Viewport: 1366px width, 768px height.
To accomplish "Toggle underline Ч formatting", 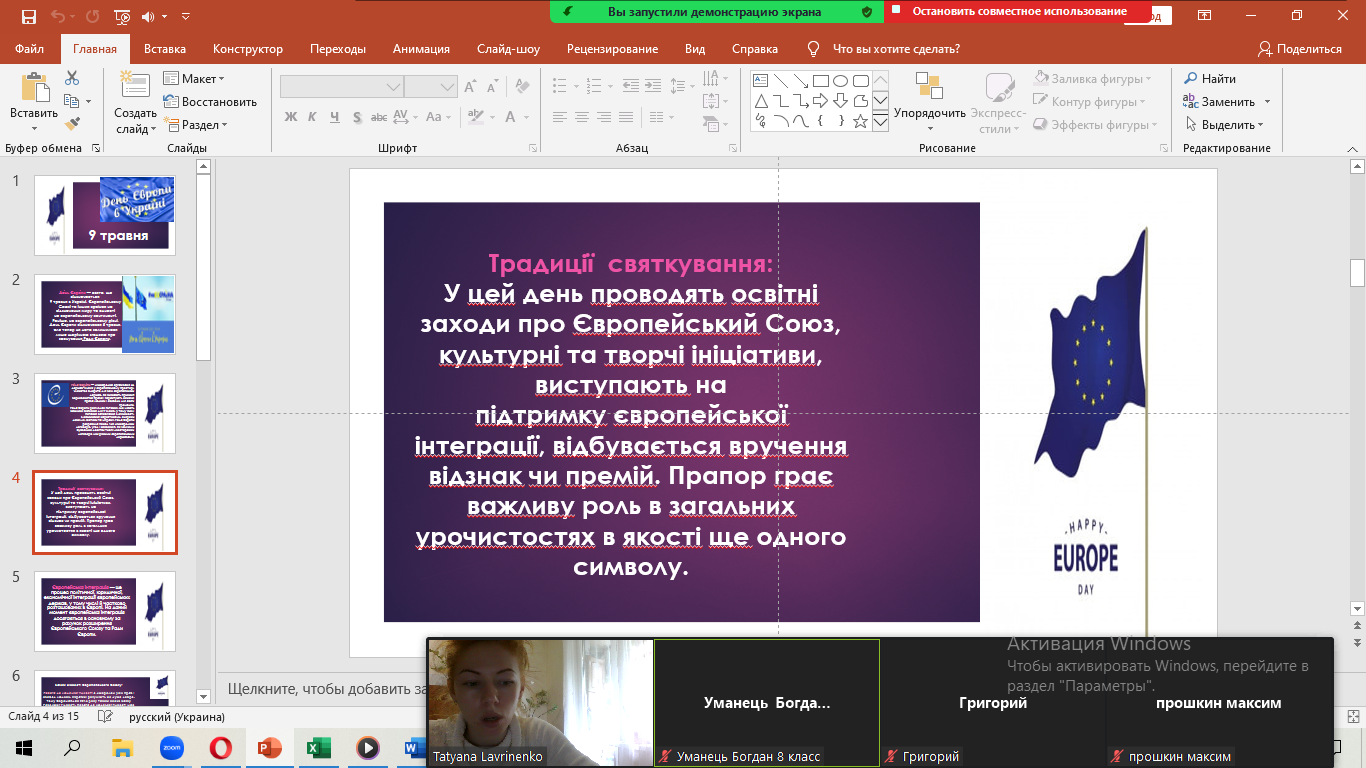I will click(x=336, y=117).
